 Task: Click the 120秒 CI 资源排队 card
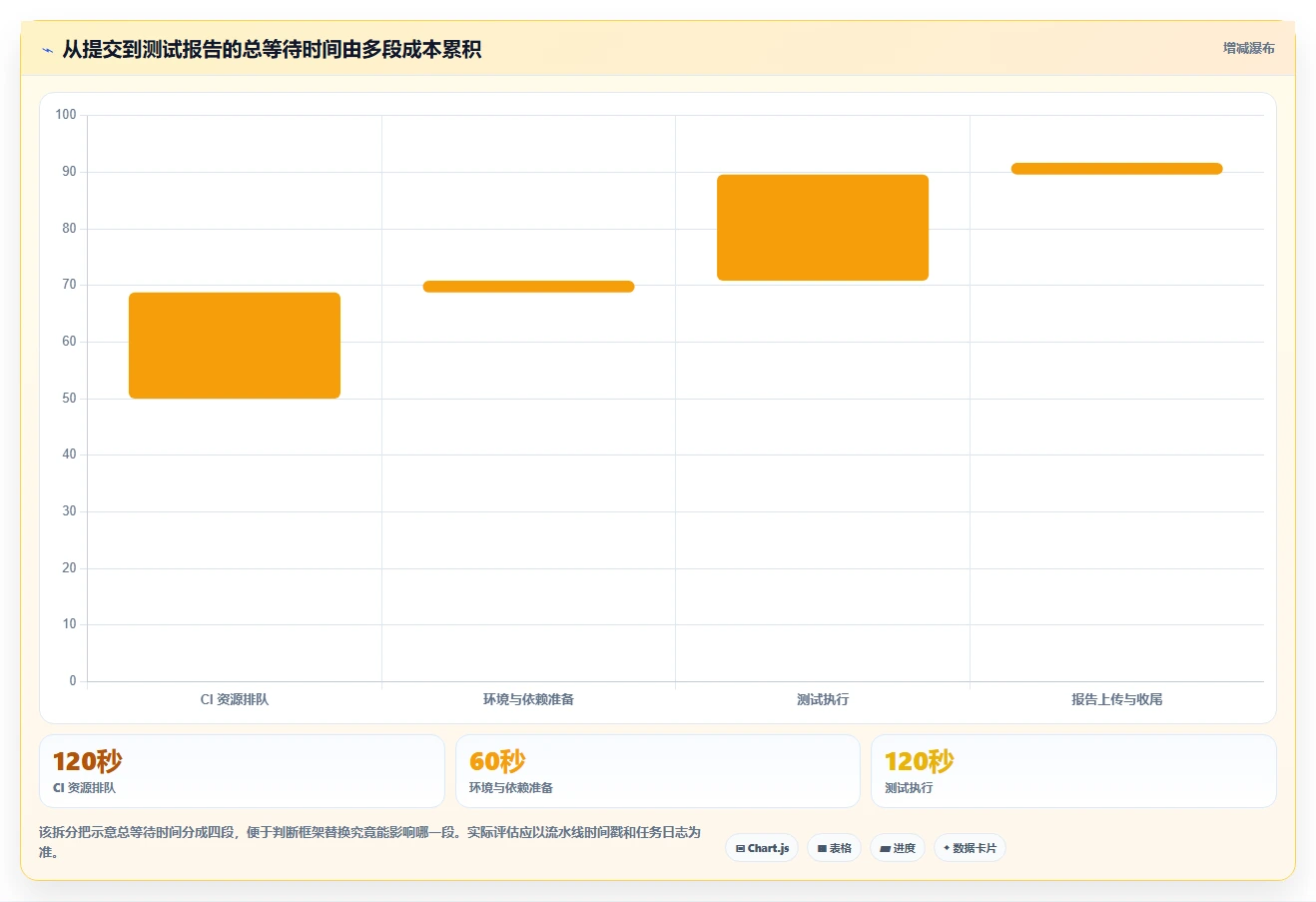pos(242,771)
